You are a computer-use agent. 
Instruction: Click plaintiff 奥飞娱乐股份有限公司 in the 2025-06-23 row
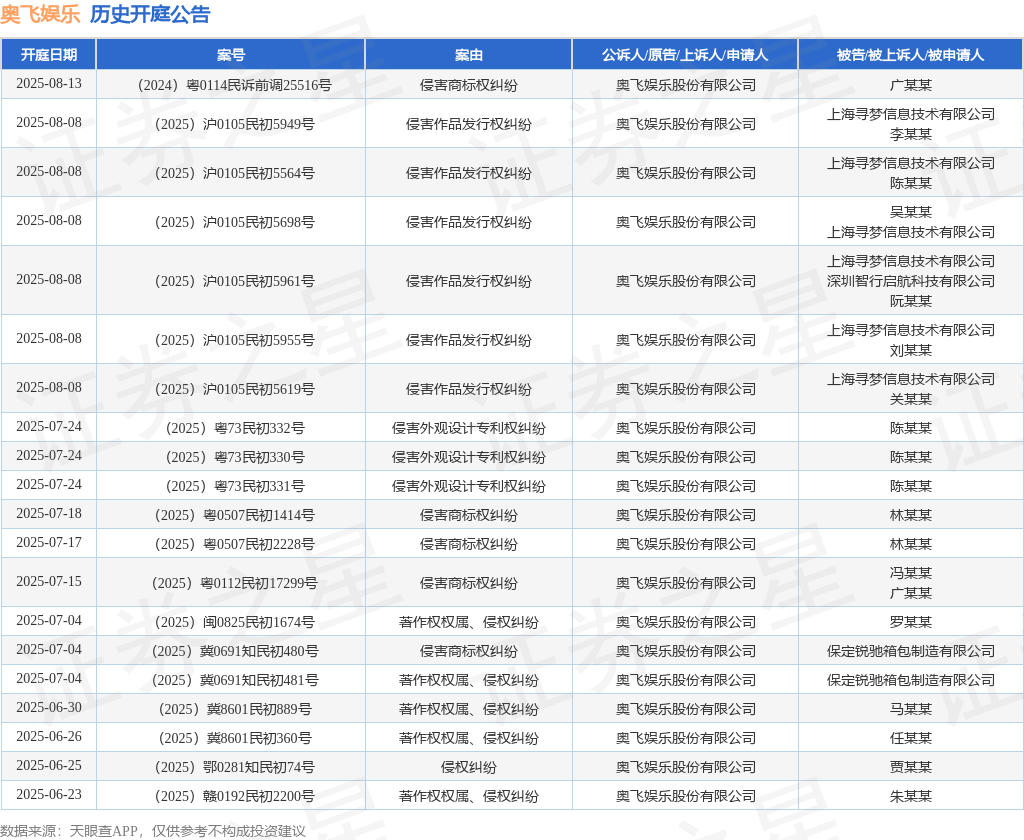686,796
